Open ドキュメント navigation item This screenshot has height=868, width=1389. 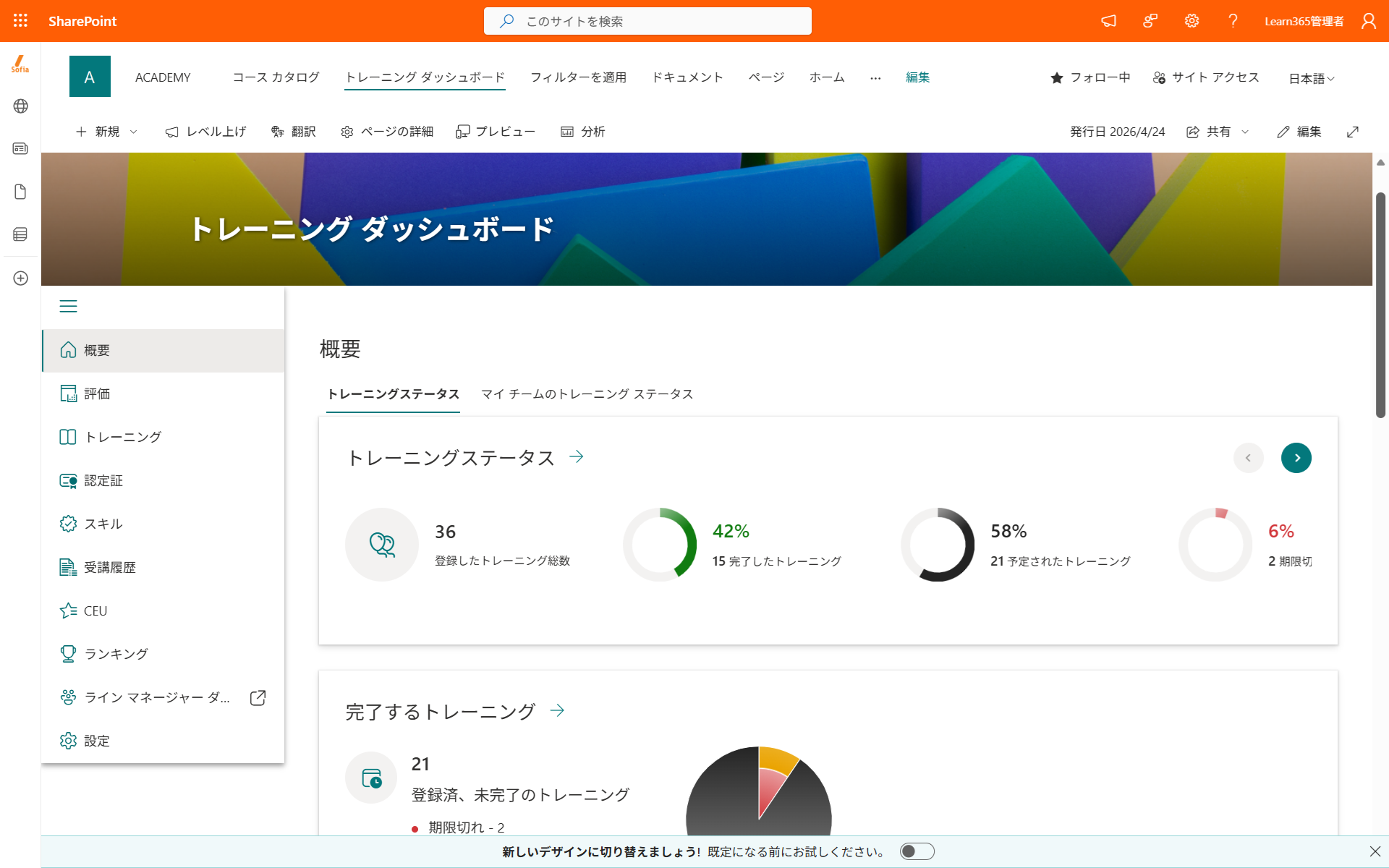[x=687, y=77]
